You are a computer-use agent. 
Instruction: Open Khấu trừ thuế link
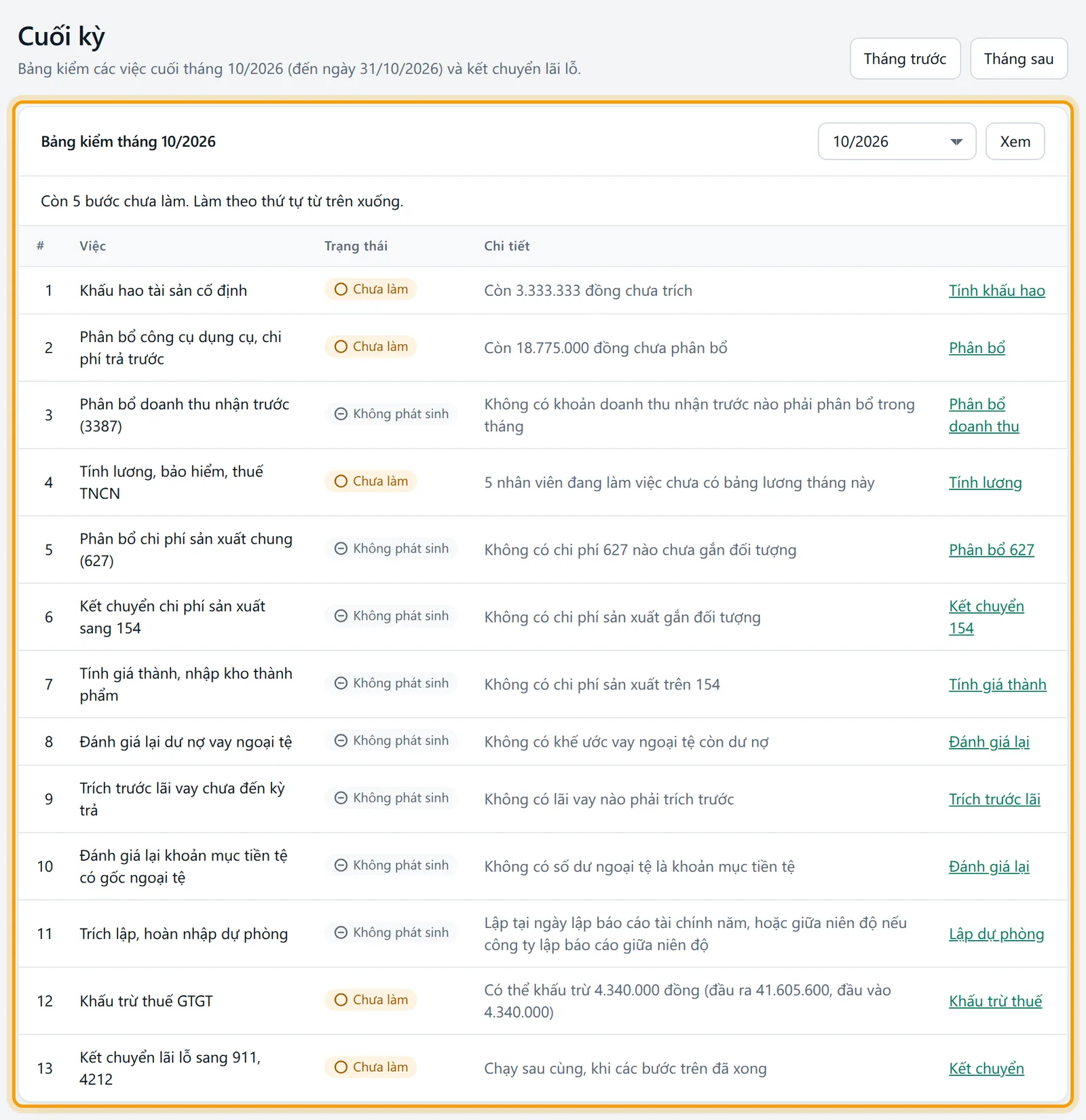[x=995, y=1001]
